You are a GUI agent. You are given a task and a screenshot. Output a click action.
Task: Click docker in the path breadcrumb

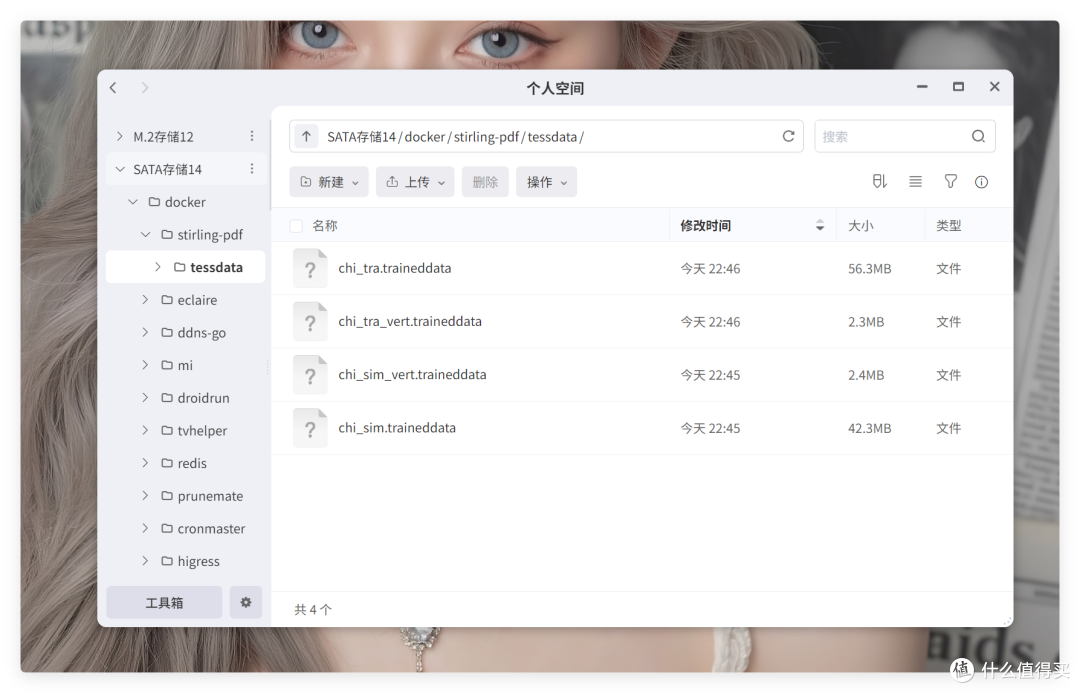click(424, 136)
